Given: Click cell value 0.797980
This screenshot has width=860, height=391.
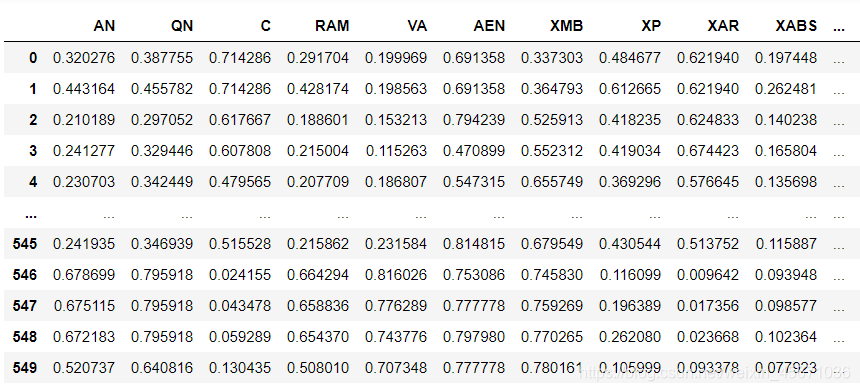Looking at the screenshot, I should 474,336.
